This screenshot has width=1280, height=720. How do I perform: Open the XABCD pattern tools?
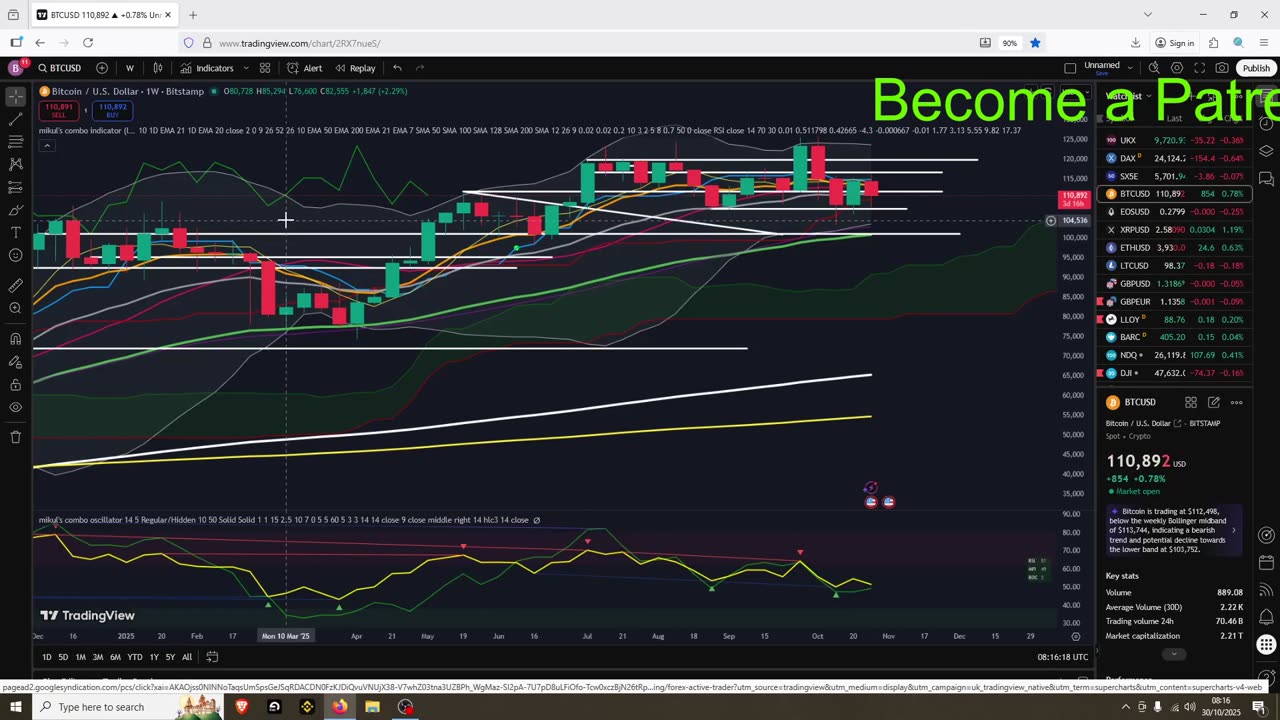click(x=15, y=164)
